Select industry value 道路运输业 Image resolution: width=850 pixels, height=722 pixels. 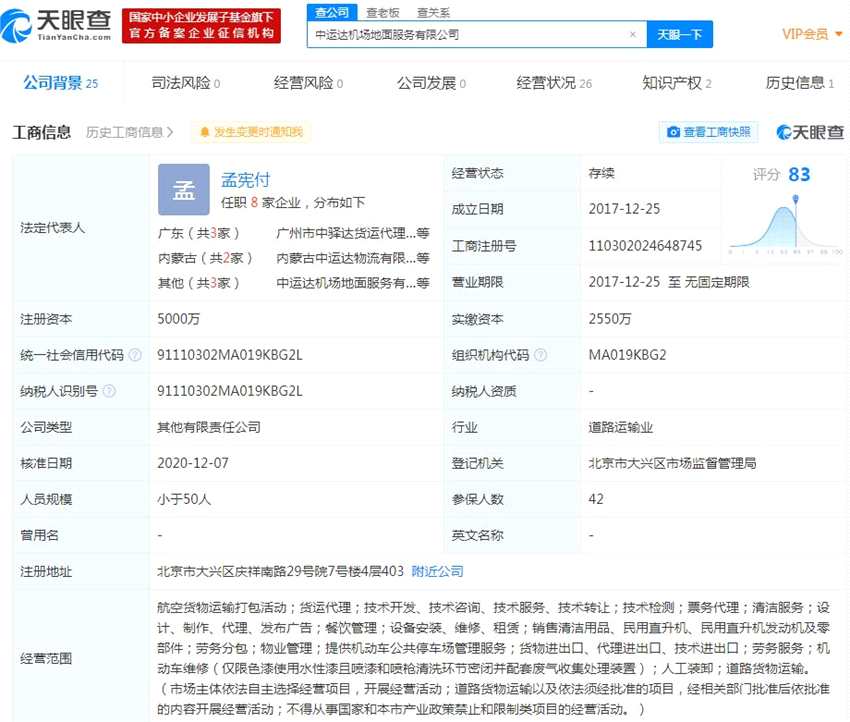click(x=621, y=427)
